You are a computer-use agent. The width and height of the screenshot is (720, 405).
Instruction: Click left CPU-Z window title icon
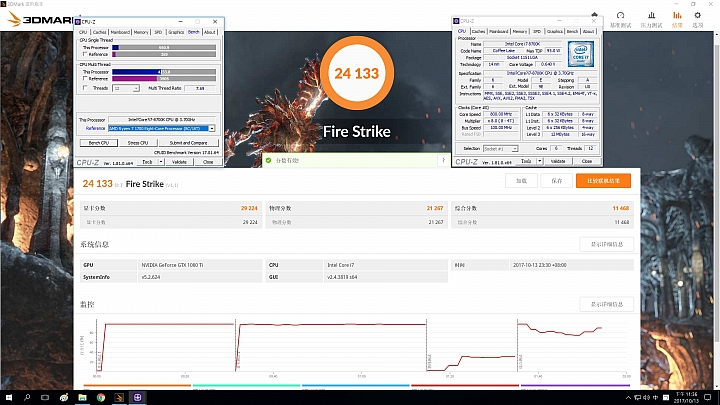coord(78,22)
